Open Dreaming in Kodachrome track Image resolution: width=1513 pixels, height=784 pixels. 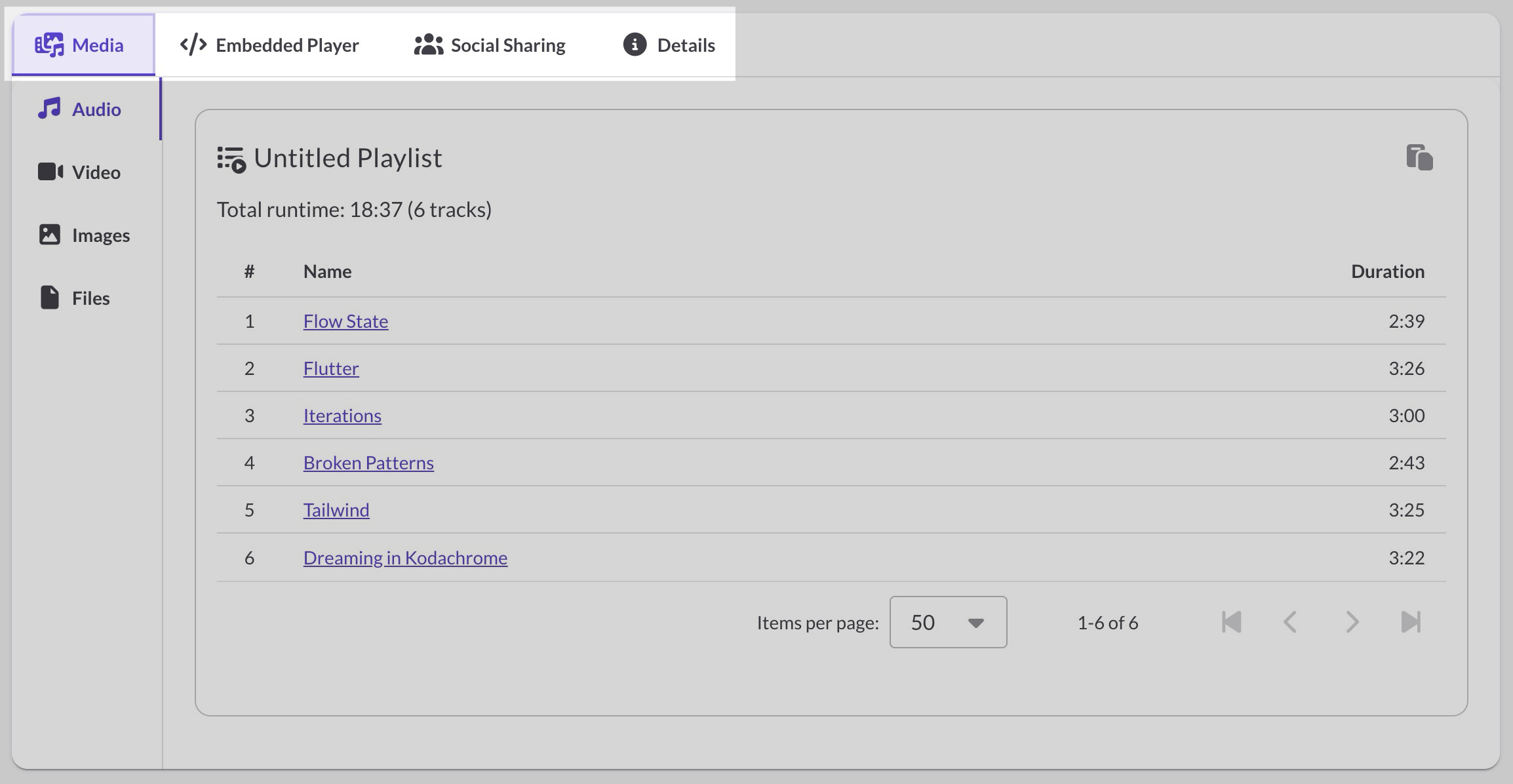[x=405, y=558]
